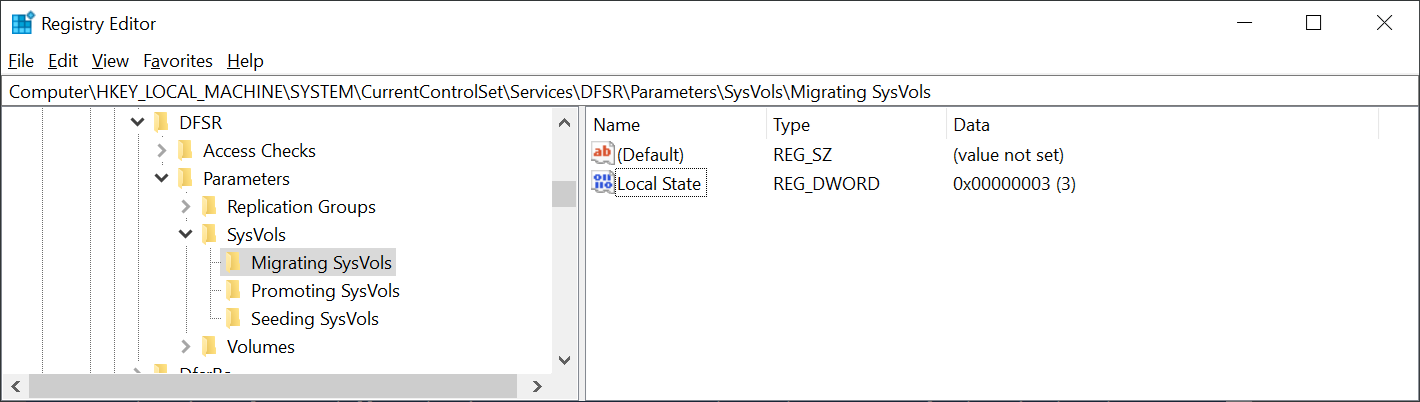Select the DFSR tree key
The height and width of the screenshot is (402, 1420).
point(200,123)
